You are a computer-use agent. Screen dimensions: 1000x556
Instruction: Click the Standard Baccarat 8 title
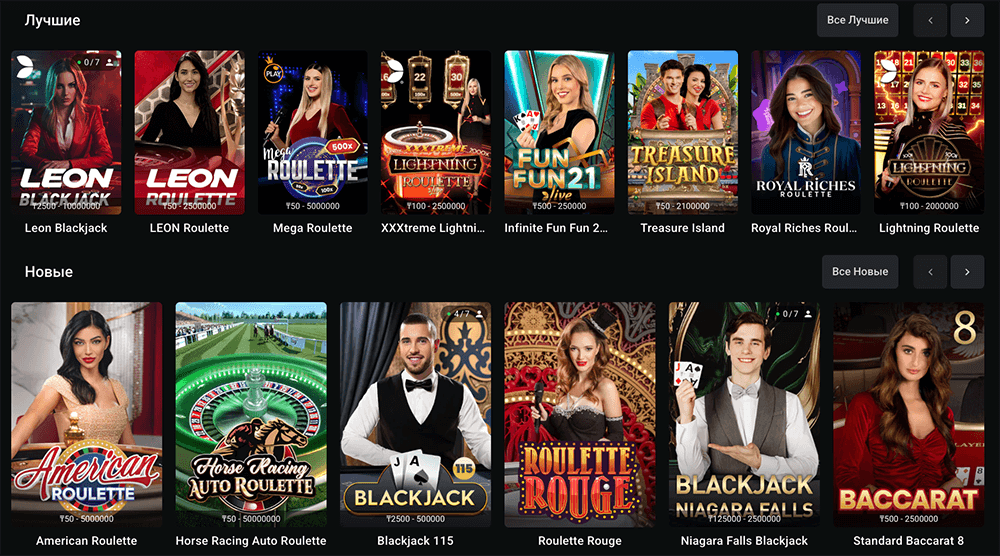pyautogui.click(x=908, y=541)
